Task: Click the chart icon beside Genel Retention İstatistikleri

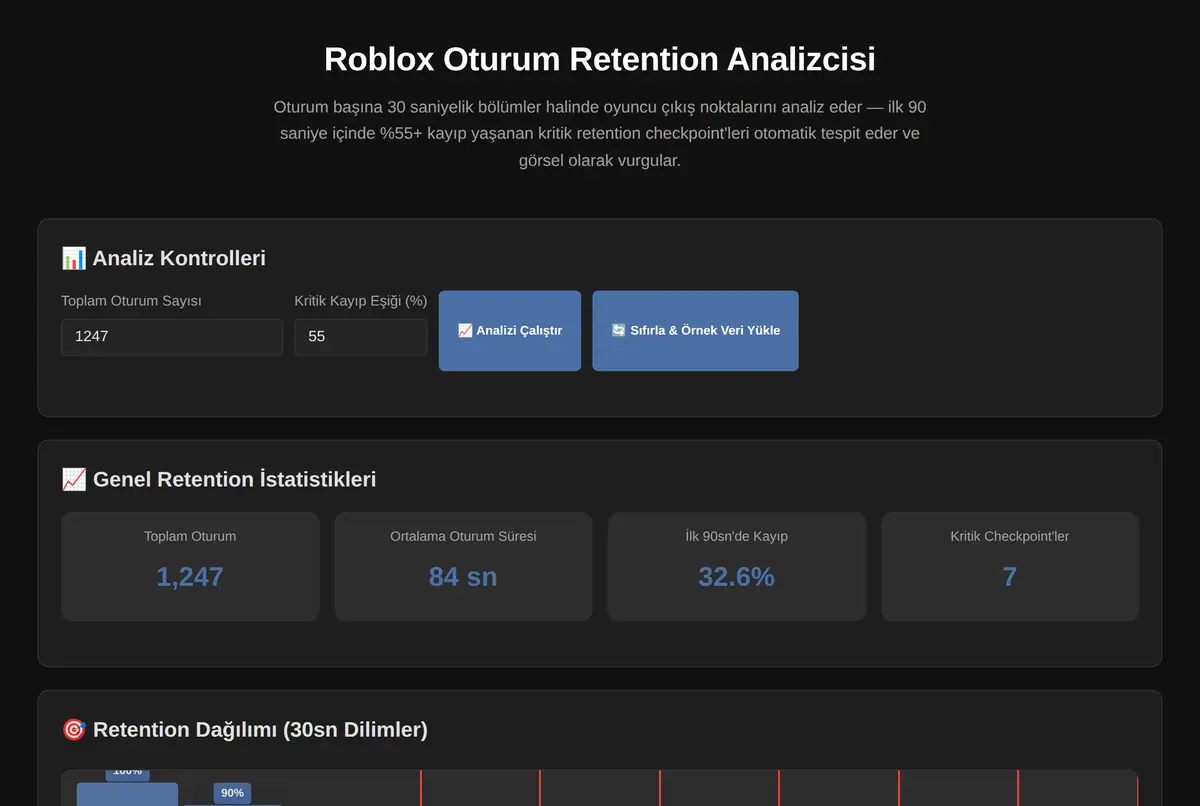Action: tap(74, 479)
